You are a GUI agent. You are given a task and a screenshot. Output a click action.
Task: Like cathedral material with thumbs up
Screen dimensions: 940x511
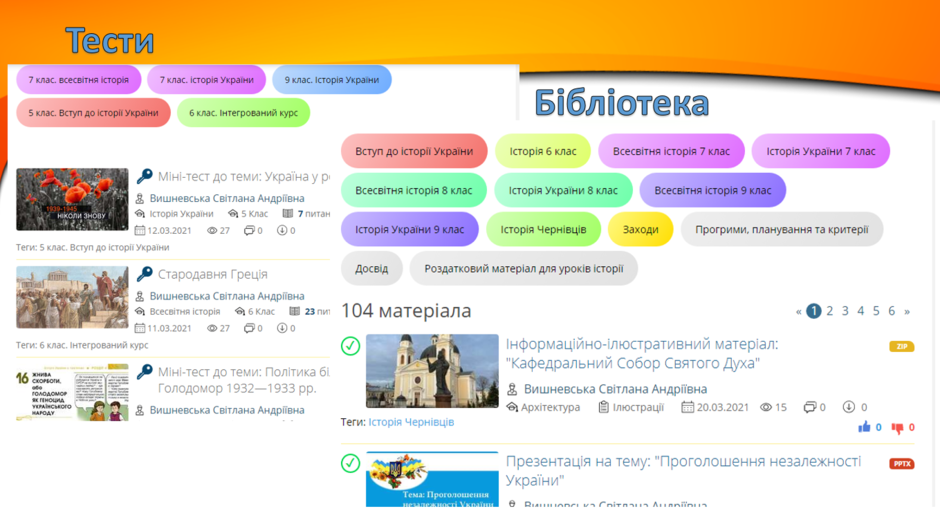[x=864, y=427]
